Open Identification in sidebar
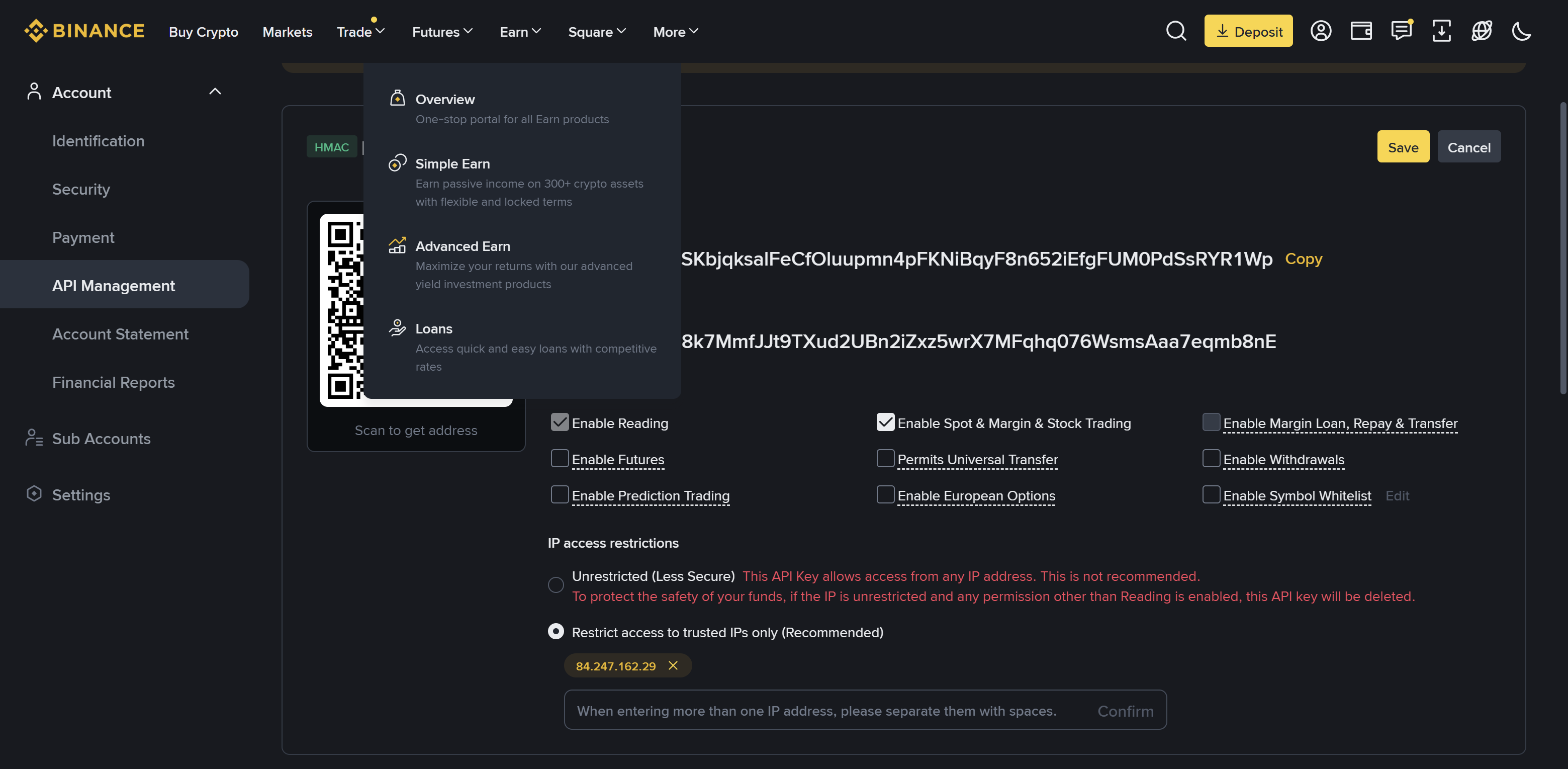1568x769 pixels. click(x=98, y=141)
